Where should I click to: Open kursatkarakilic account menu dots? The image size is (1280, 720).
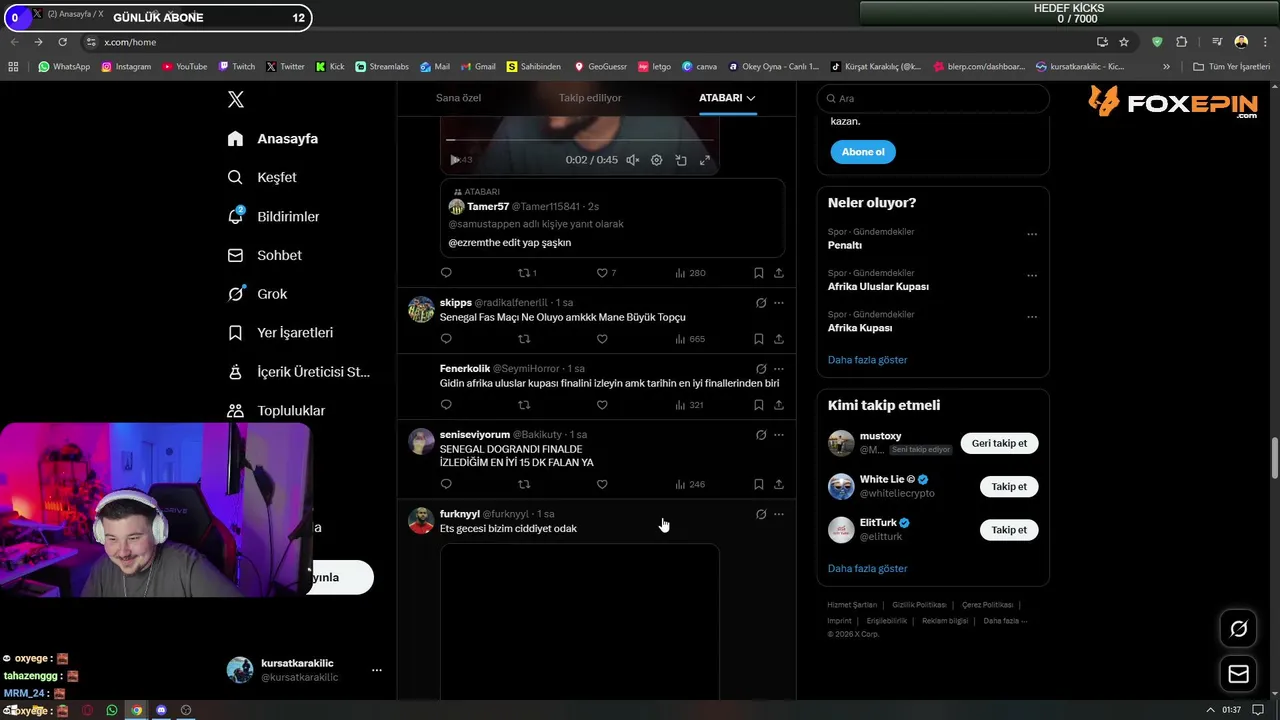tap(376, 670)
